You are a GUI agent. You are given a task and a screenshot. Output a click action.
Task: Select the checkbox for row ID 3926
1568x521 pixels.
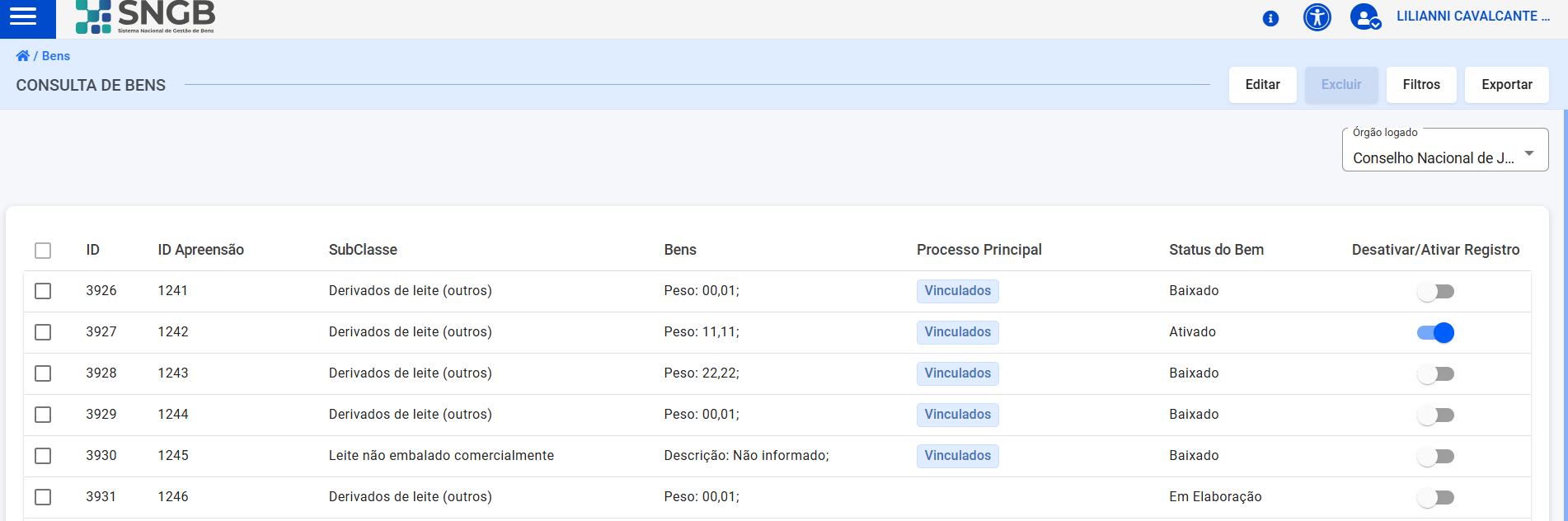point(43,291)
